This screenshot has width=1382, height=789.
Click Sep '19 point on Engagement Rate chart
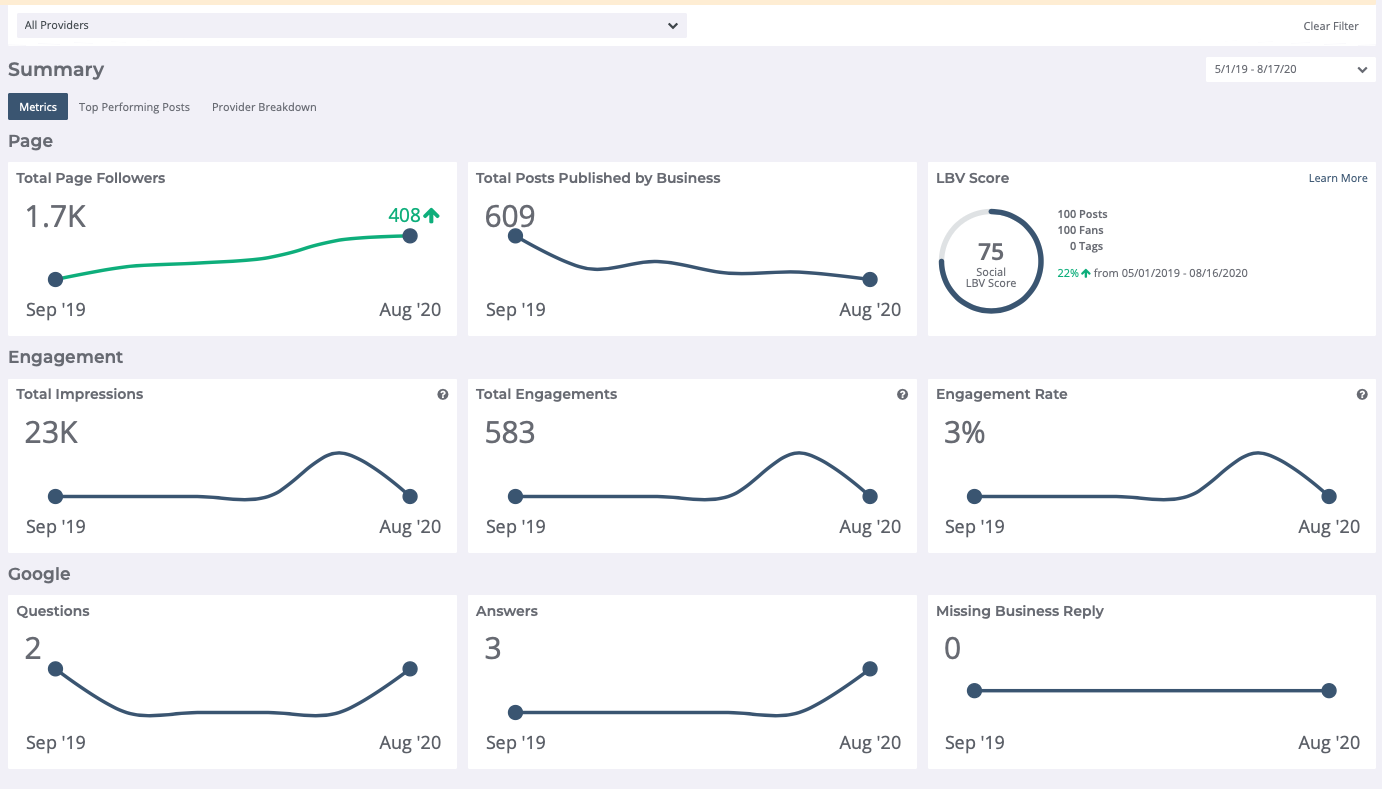pyautogui.click(x=975, y=496)
